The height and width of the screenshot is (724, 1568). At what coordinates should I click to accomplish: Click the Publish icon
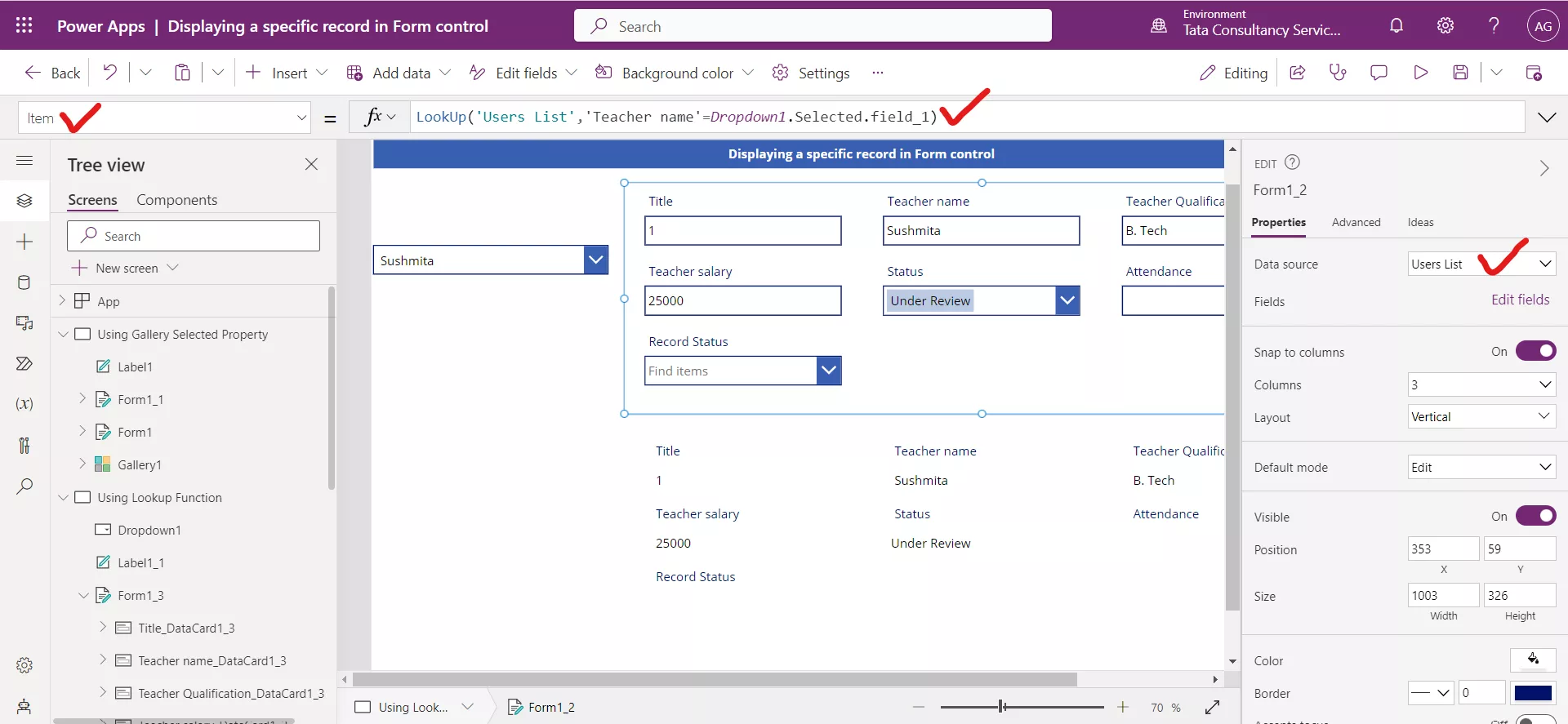[x=1534, y=73]
